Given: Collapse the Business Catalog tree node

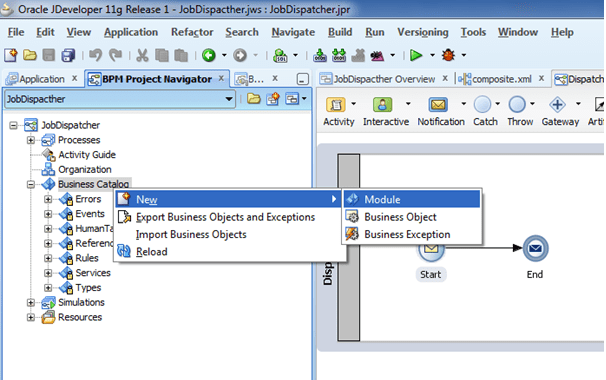Looking at the screenshot, I should click(x=31, y=184).
